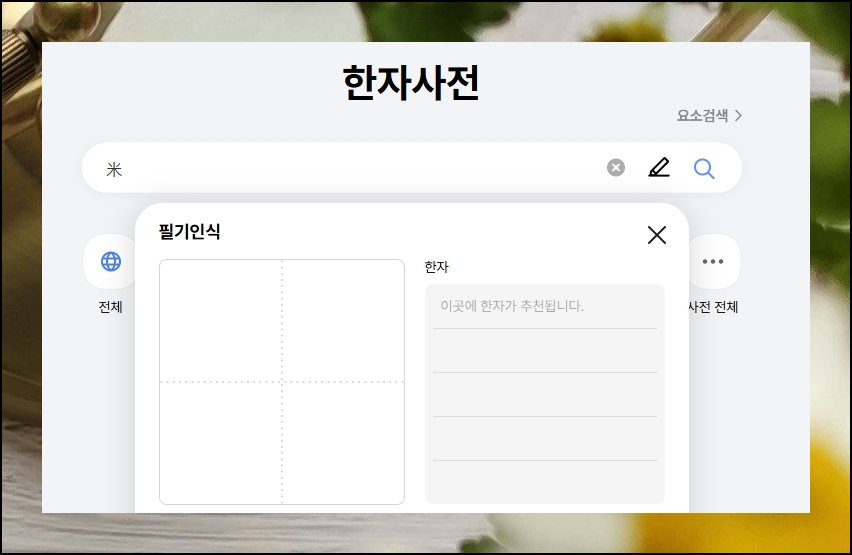Viewport: 852px width, 555px height.
Task: Open the three-dot more dictionaries icon
Action: (712, 261)
